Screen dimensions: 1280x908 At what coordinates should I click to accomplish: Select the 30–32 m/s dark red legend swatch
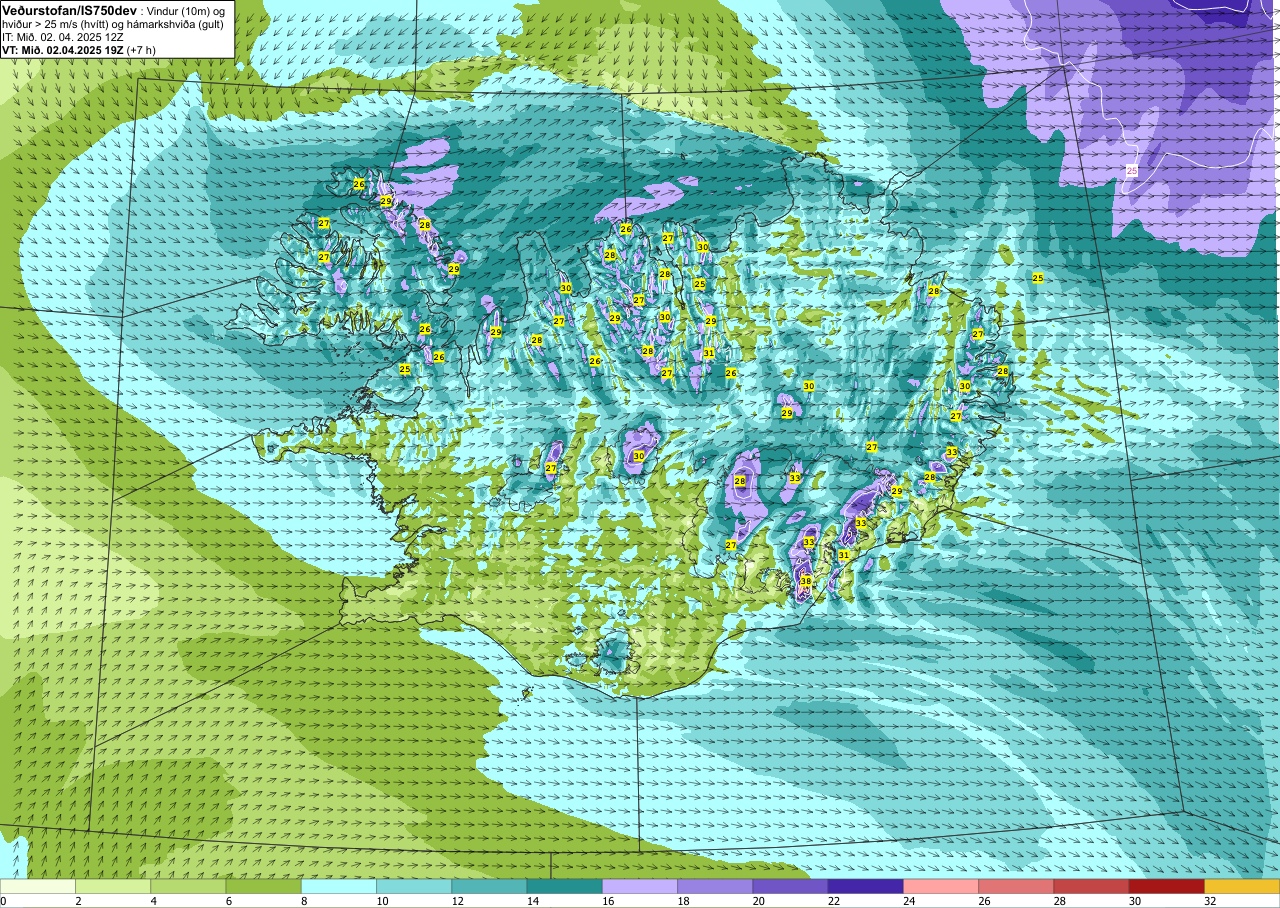1166,886
